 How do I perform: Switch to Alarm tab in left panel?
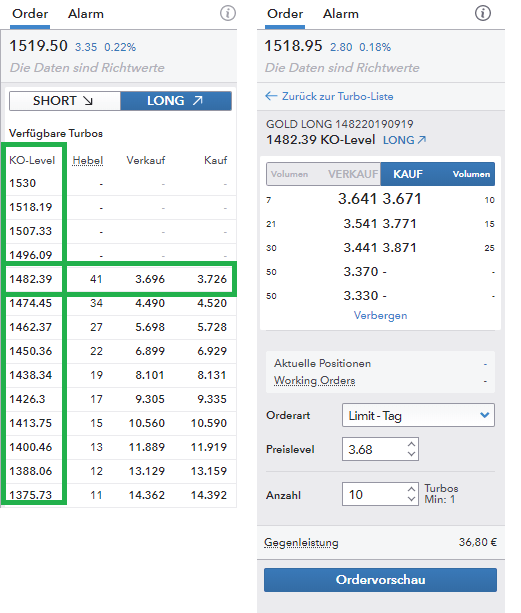click(x=86, y=14)
